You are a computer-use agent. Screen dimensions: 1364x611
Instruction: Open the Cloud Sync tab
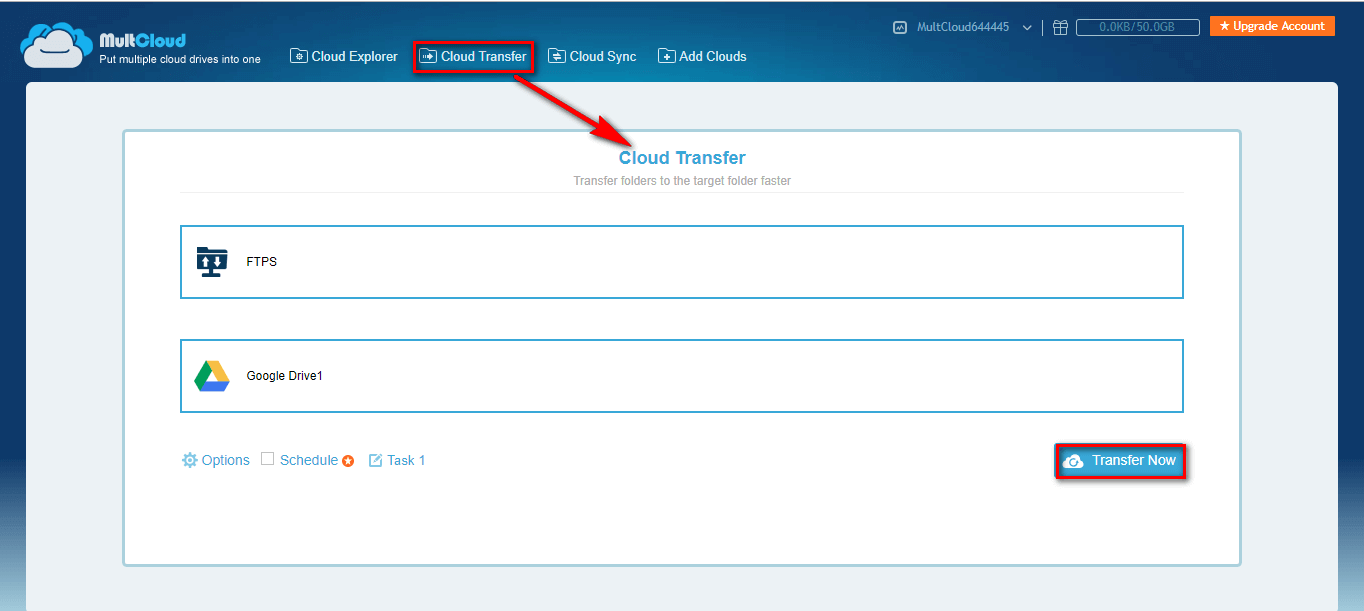592,56
